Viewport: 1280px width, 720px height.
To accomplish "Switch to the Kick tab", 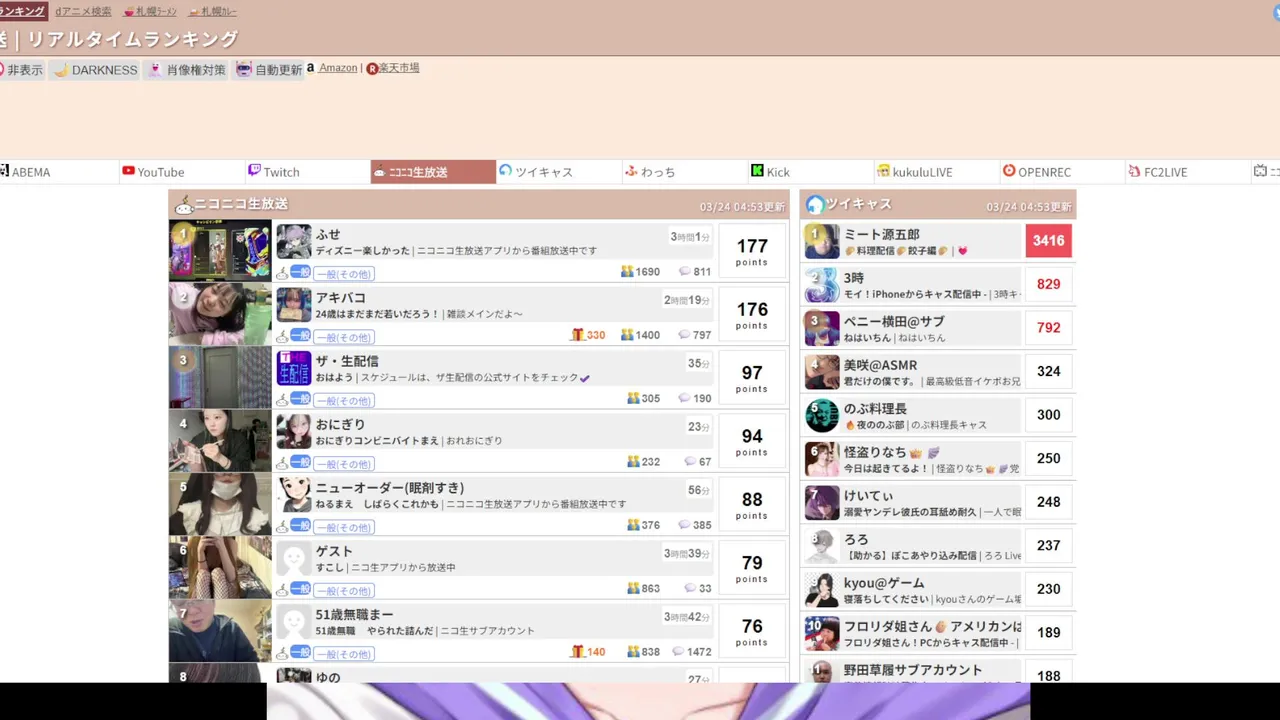I will pos(810,172).
